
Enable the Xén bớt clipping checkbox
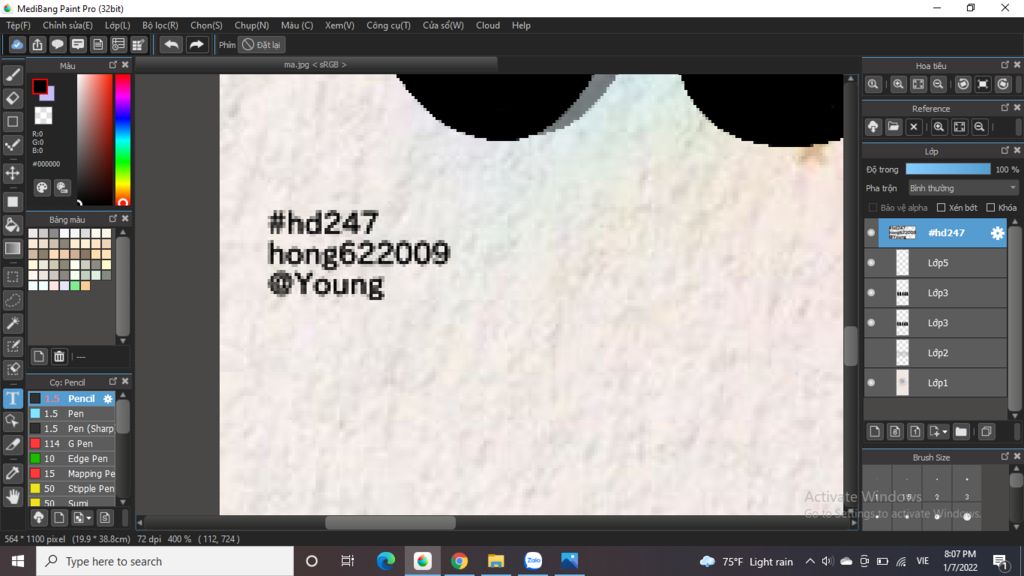941,208
